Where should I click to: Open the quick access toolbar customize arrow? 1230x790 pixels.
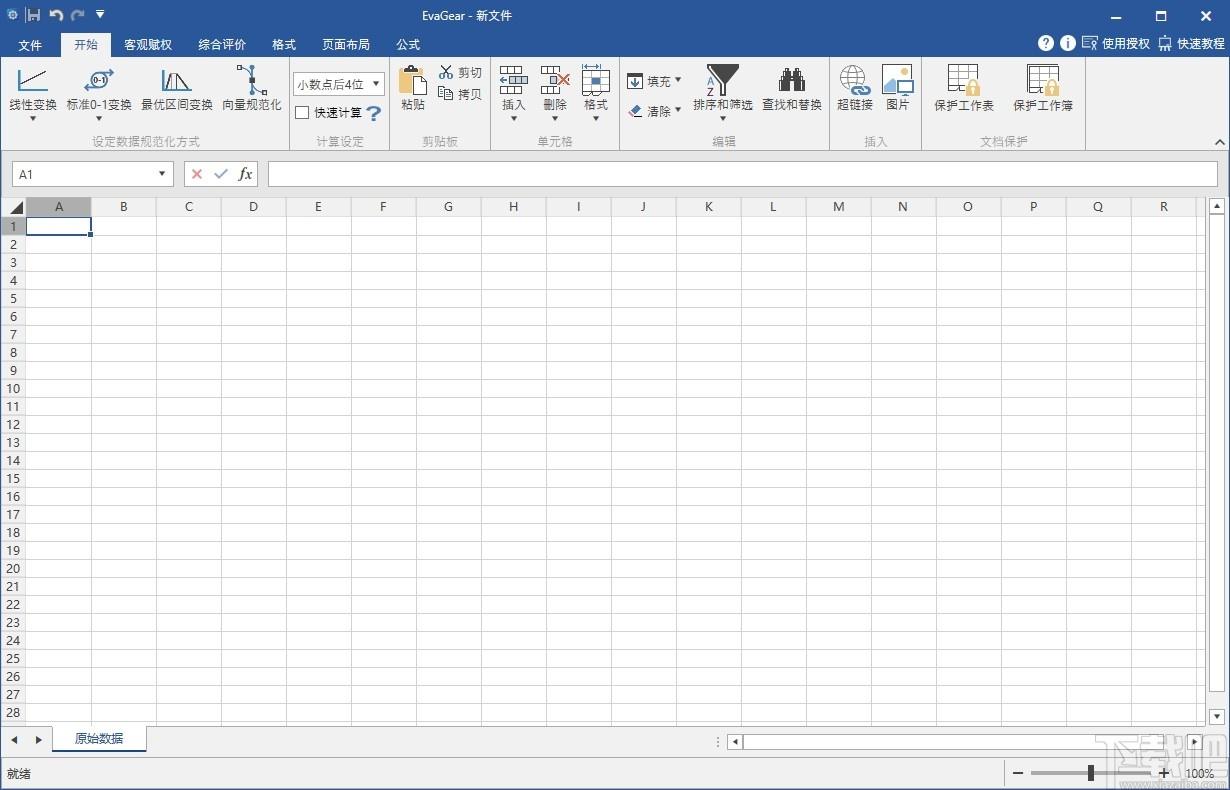click(x=100, y=15)
